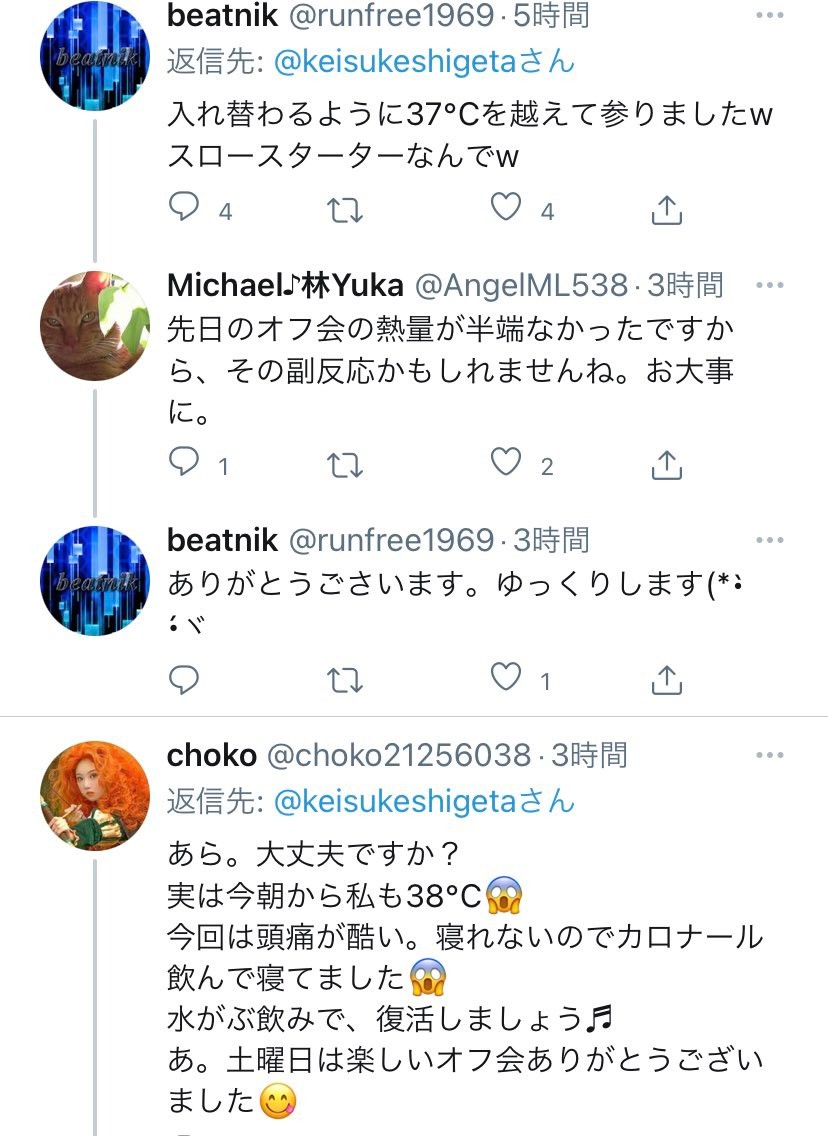Like beatnik's tweet with 4 likes
Viewport: 828px width, 1136px height.
506,208
